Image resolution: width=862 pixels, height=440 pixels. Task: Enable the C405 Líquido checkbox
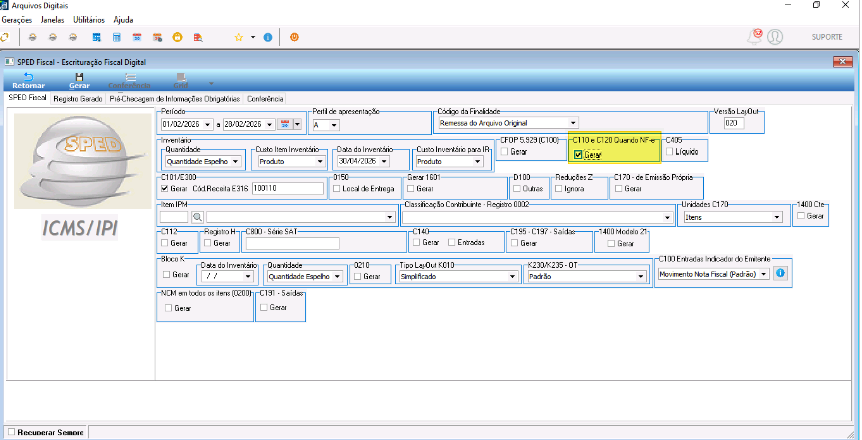coord(669,152)
